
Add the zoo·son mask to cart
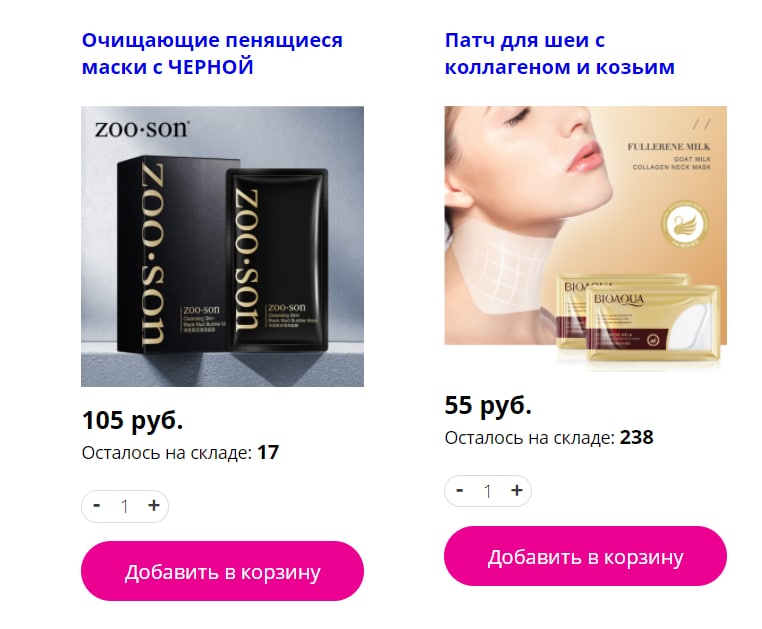222,571
